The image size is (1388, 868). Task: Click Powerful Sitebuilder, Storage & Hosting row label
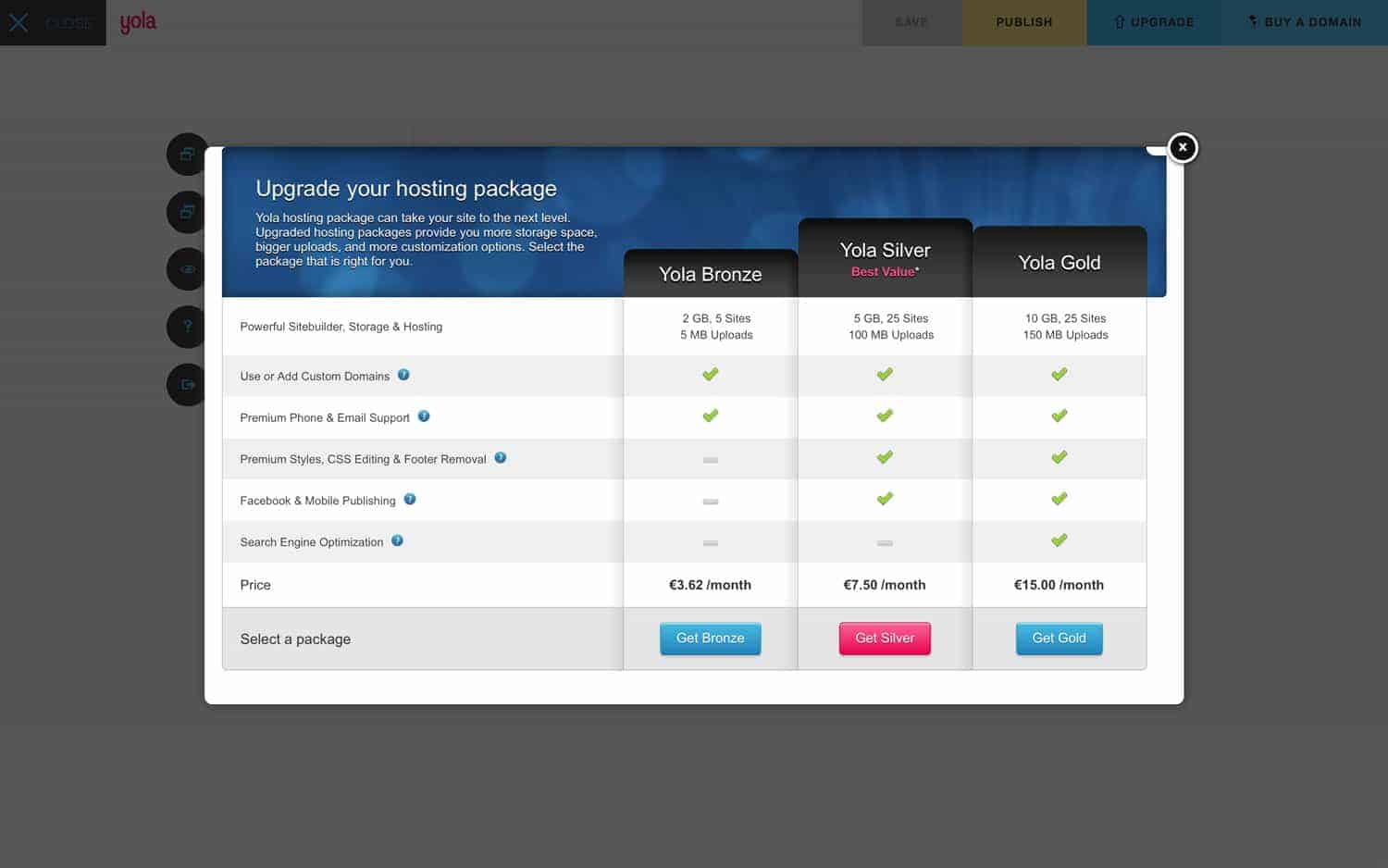coord(341,327)
